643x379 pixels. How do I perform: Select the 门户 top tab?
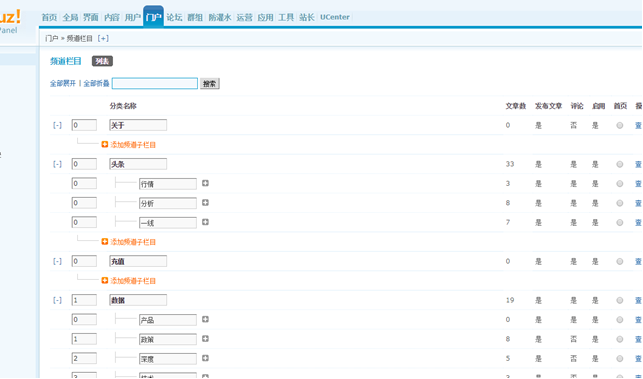pyautogui.click(x=153, y=17)
